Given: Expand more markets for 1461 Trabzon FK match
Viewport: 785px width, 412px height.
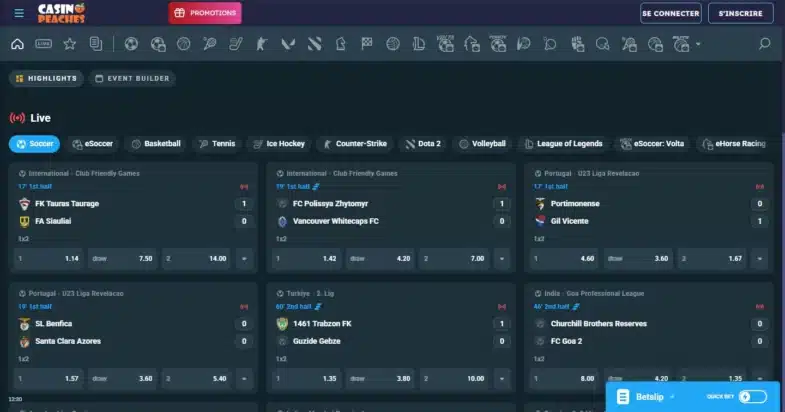Looking at the screenshot, I should tap(502, 379).
